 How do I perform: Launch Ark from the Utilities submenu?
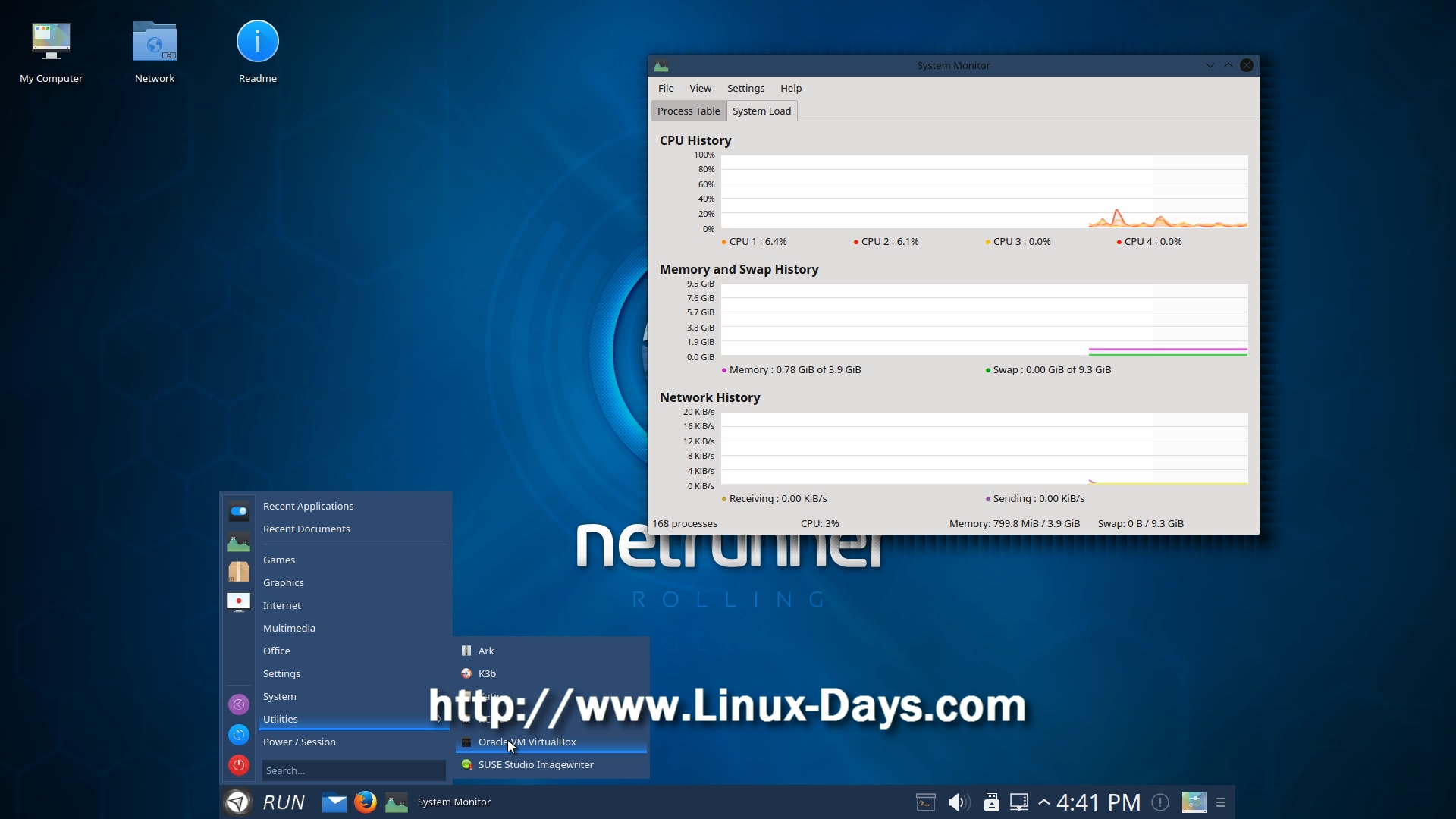pyautogui.click(x=551, y=651)
